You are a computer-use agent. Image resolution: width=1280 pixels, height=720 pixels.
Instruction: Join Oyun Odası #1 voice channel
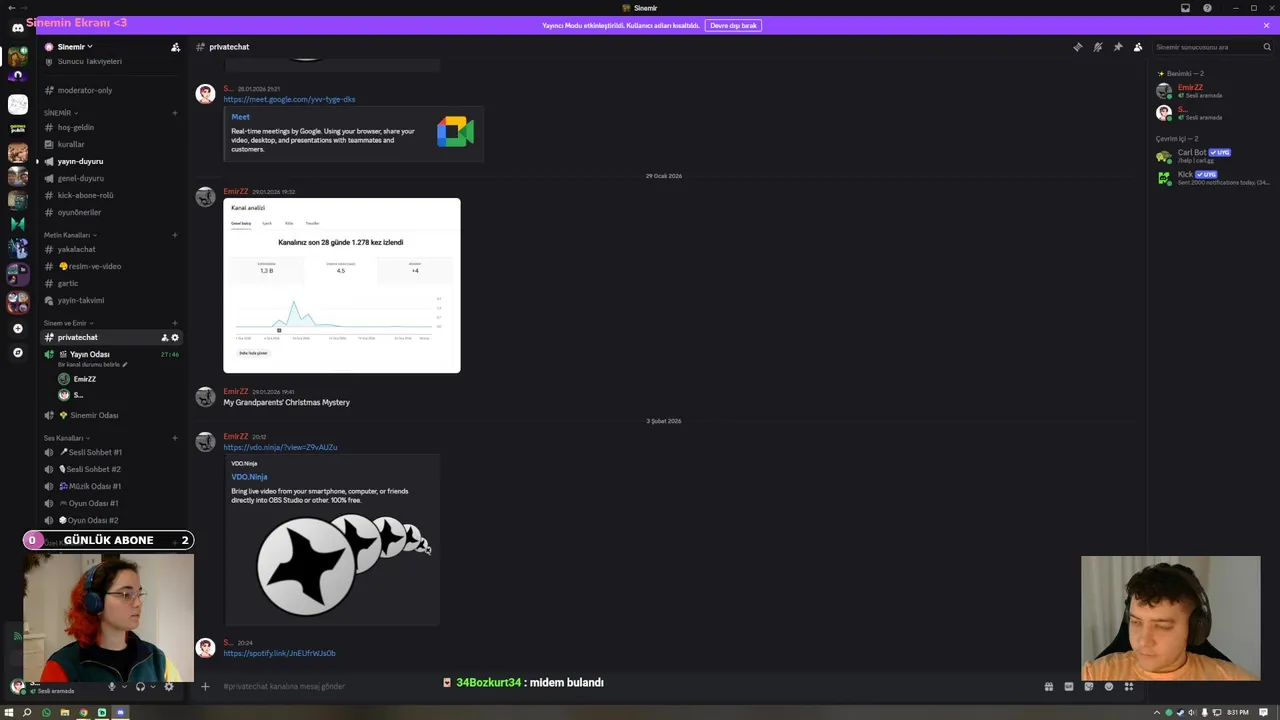[x=110, y=503]
